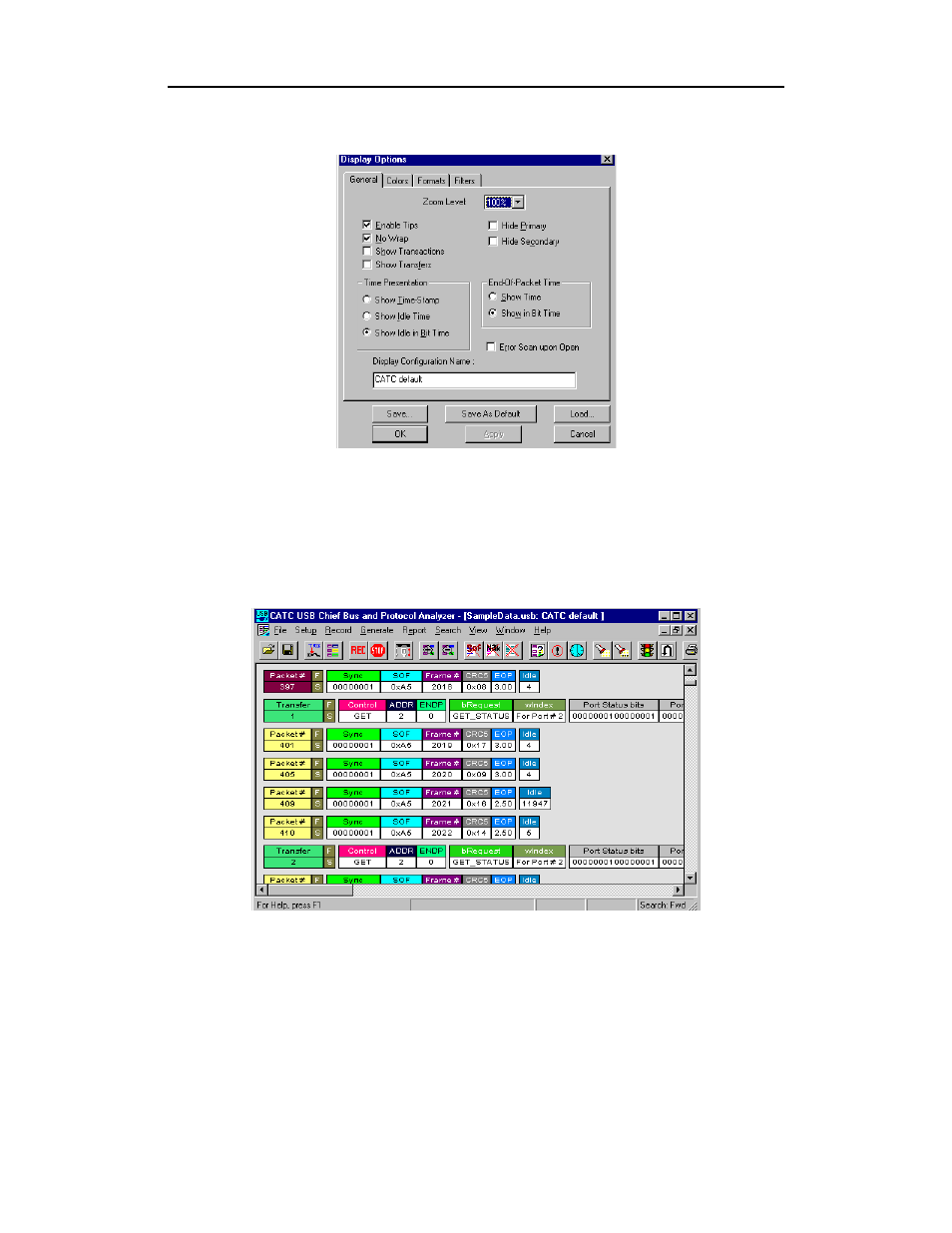Click the second of the two paired blue toolbar icons
The image size is (952, 1233).
pos(448,650)
